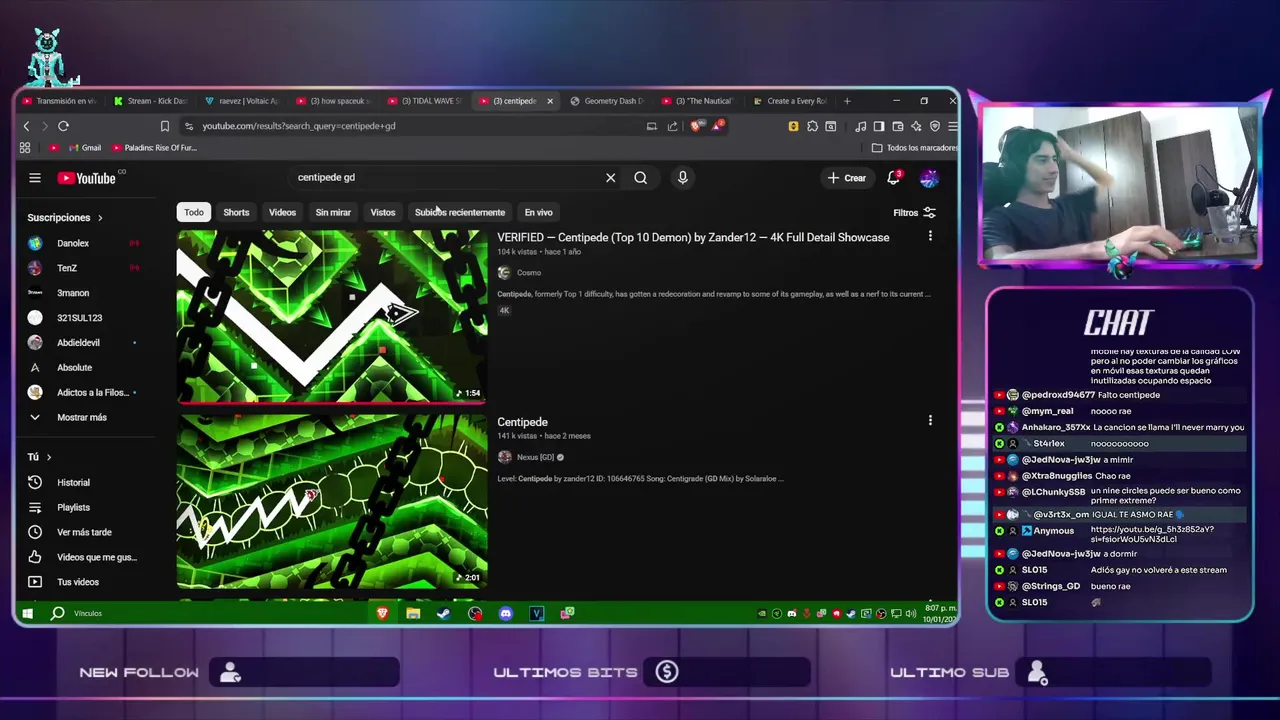Viewport: 1280px width, 720px height.
Task: Open the YouTube hamburger guide menu
Action: [35, 178]
